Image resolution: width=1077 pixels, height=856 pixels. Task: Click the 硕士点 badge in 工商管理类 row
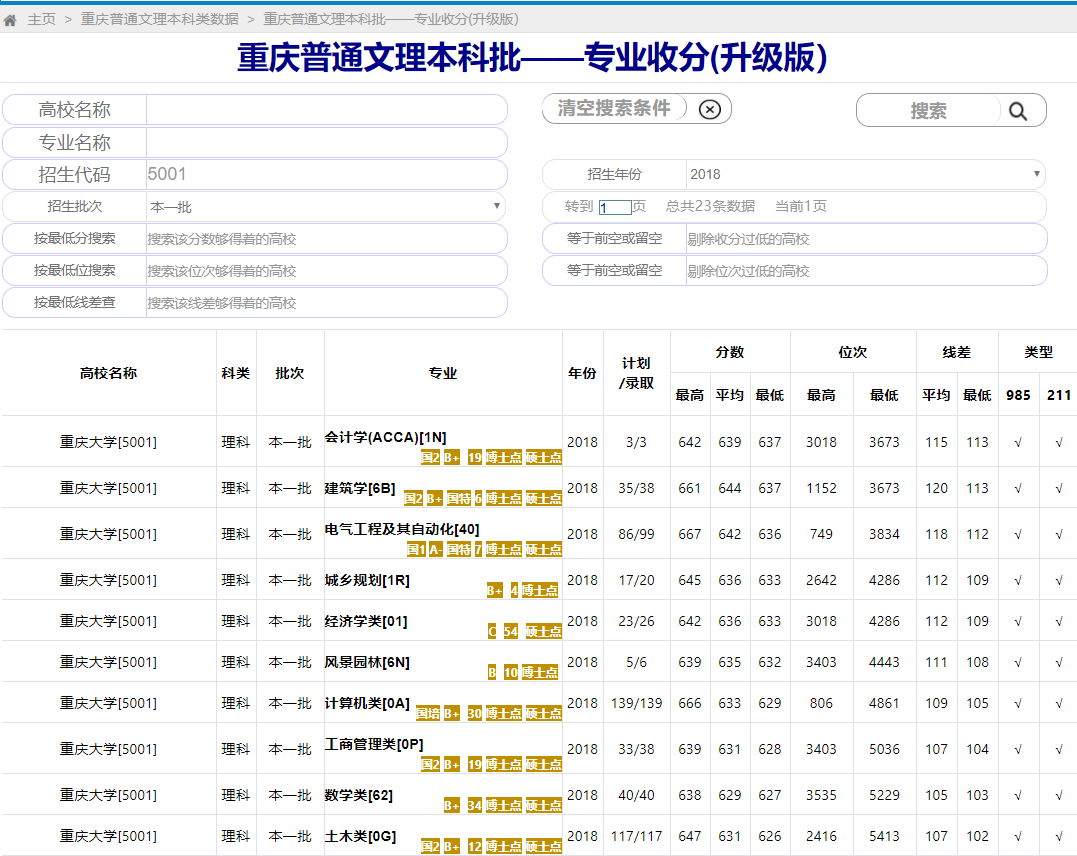543,765
